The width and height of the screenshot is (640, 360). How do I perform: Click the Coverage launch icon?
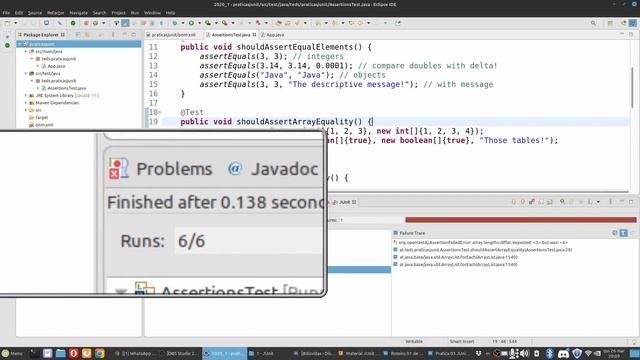(208, 23)
